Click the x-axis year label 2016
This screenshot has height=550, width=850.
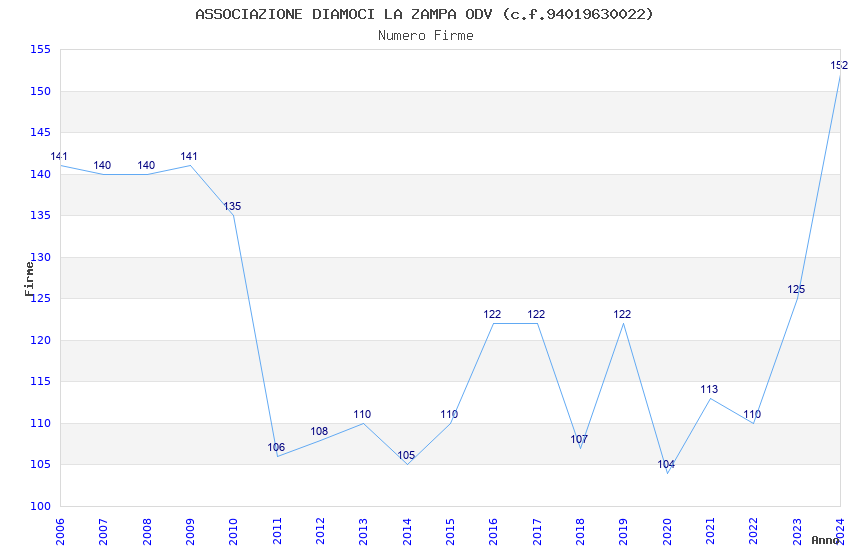click(x=493, y=532)
